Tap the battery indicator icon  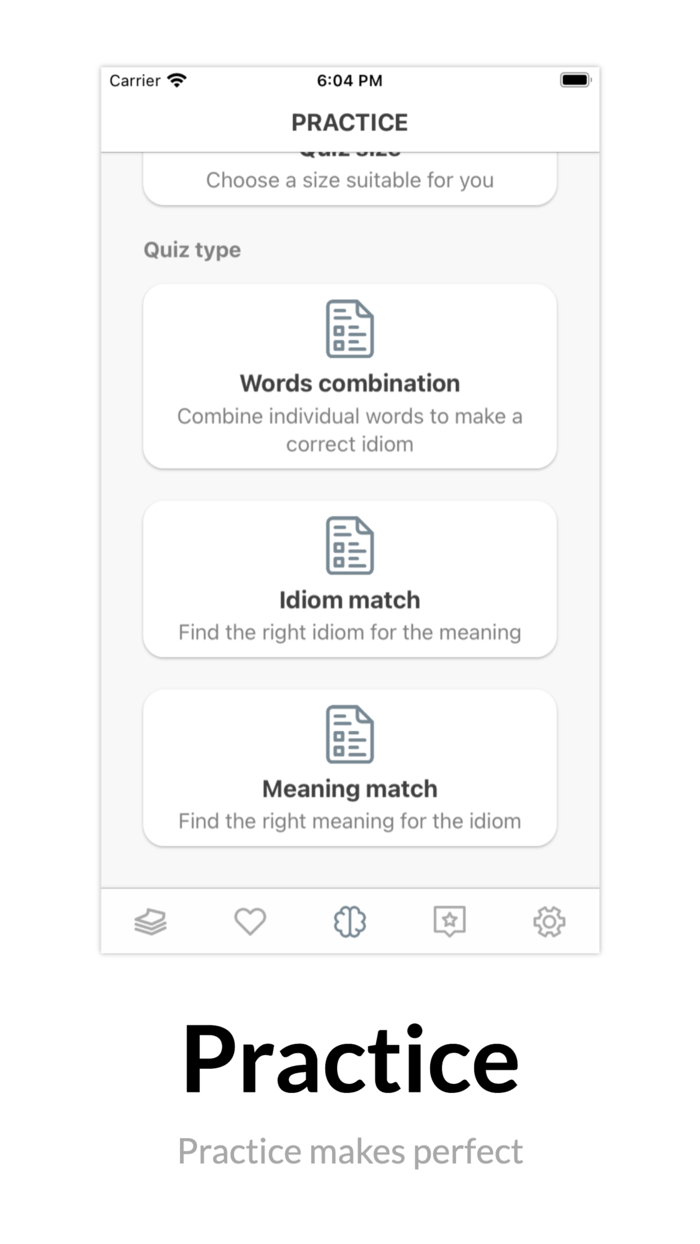point(575,81)
